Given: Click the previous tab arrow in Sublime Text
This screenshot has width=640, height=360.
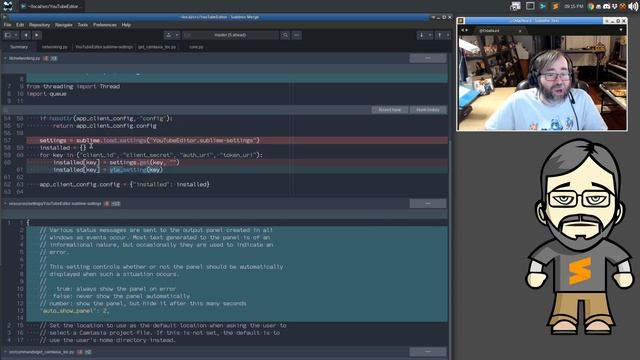Looking at the screenshot, I should pyautogui.click(x=462, y=31).
